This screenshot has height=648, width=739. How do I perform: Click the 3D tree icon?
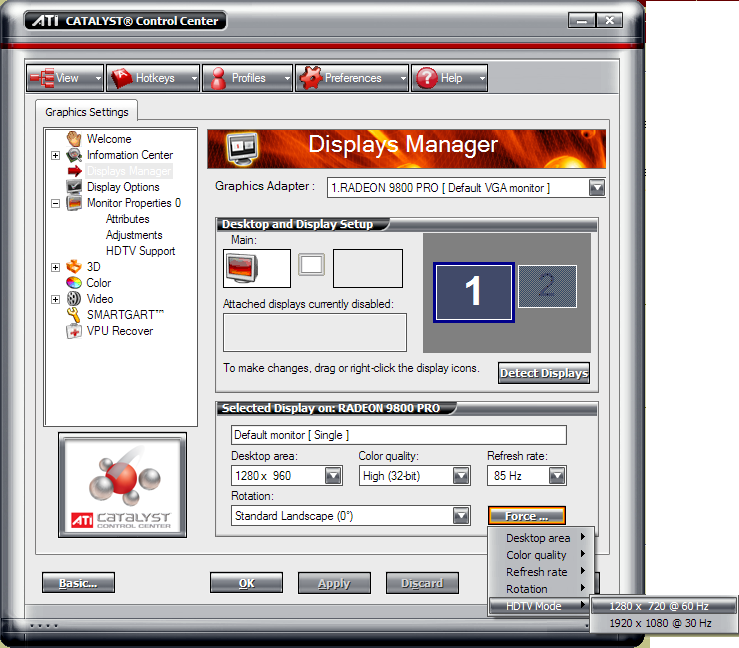point(74,267)
